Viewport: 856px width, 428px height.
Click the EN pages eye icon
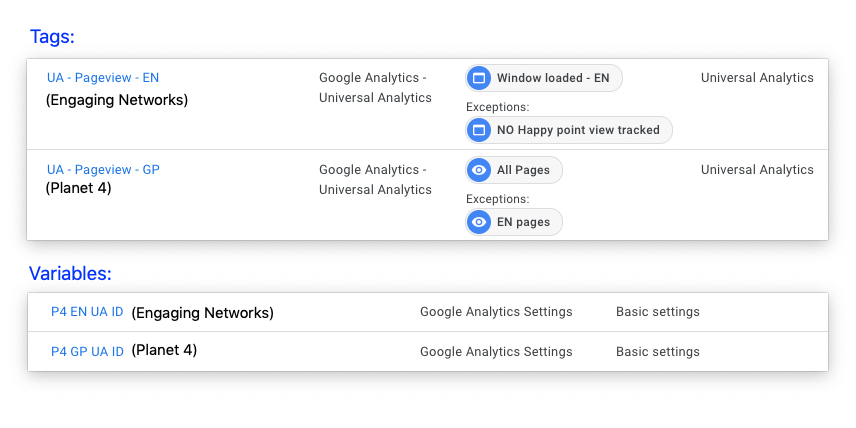tap(479, 222)
